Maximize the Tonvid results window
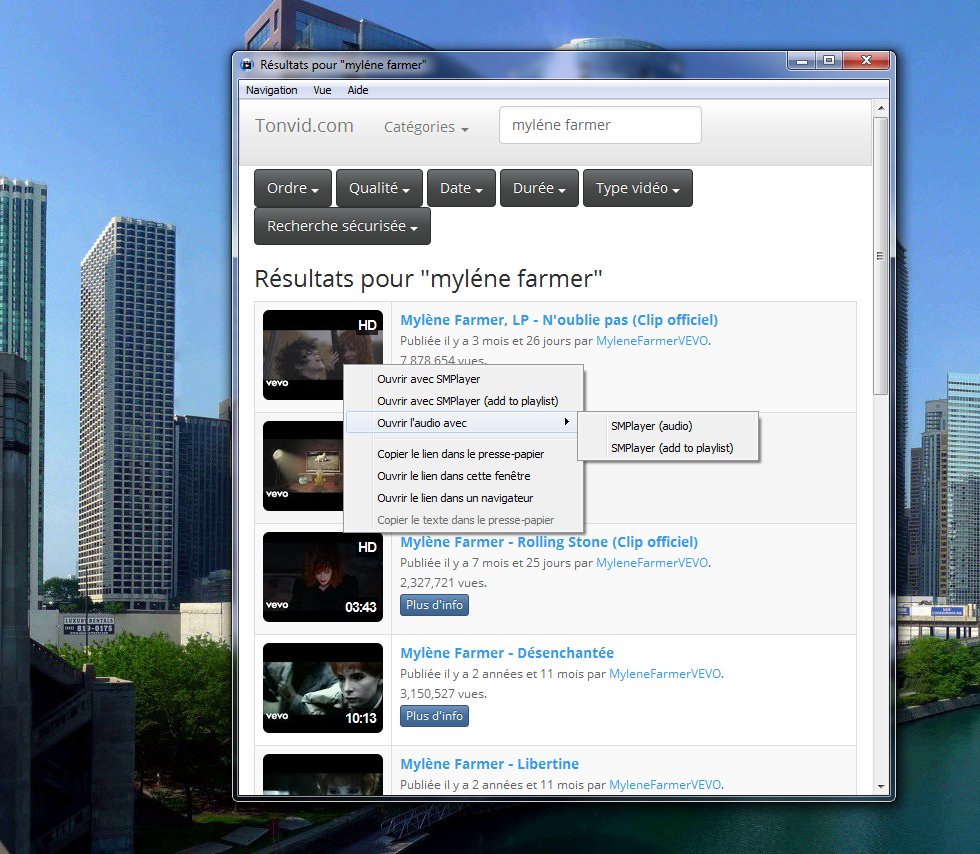Viewport: 980px width, 854px height. tap(829, 61)
